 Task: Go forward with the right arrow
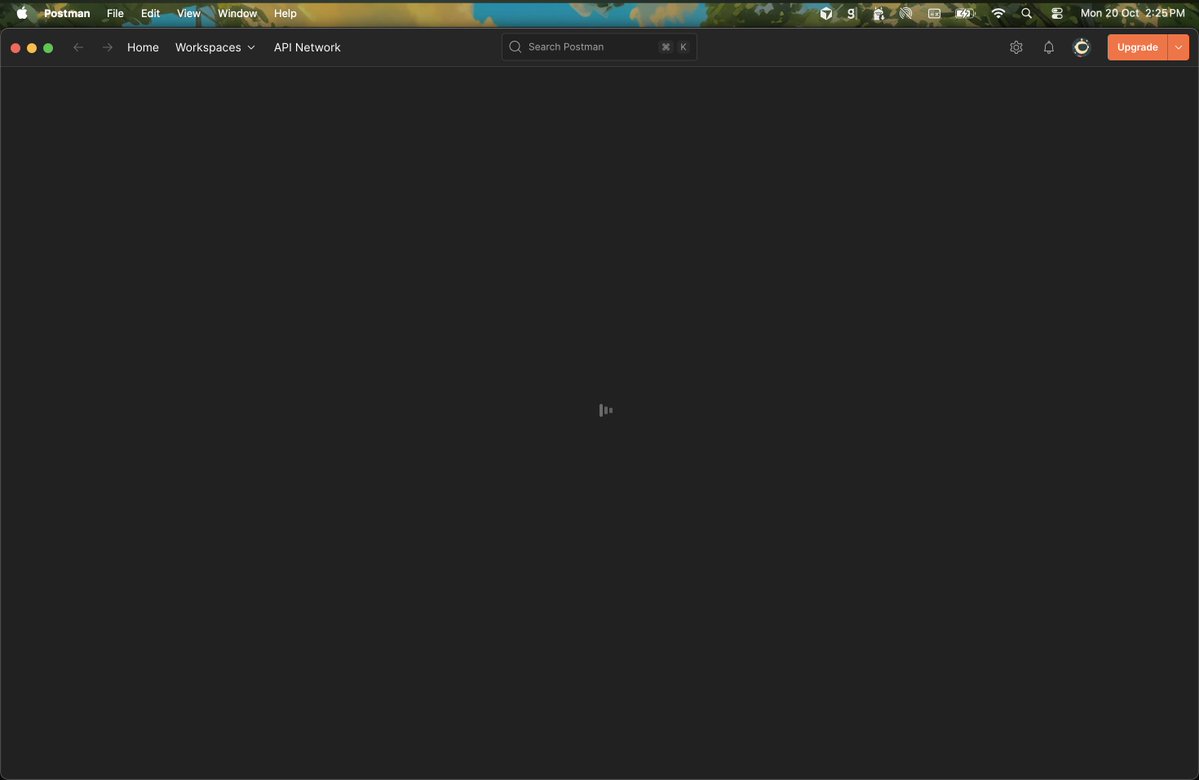tap(107, 47)
